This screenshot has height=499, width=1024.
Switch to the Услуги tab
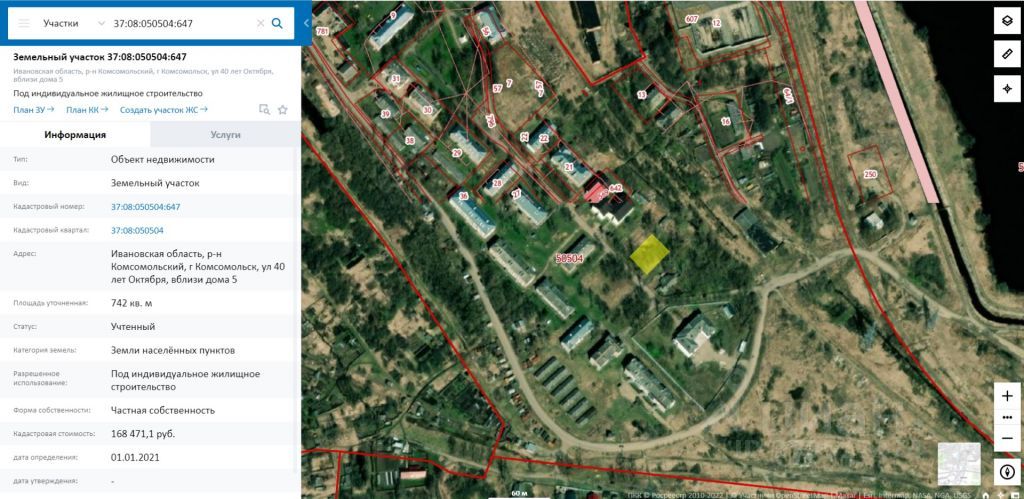[225, 135]
